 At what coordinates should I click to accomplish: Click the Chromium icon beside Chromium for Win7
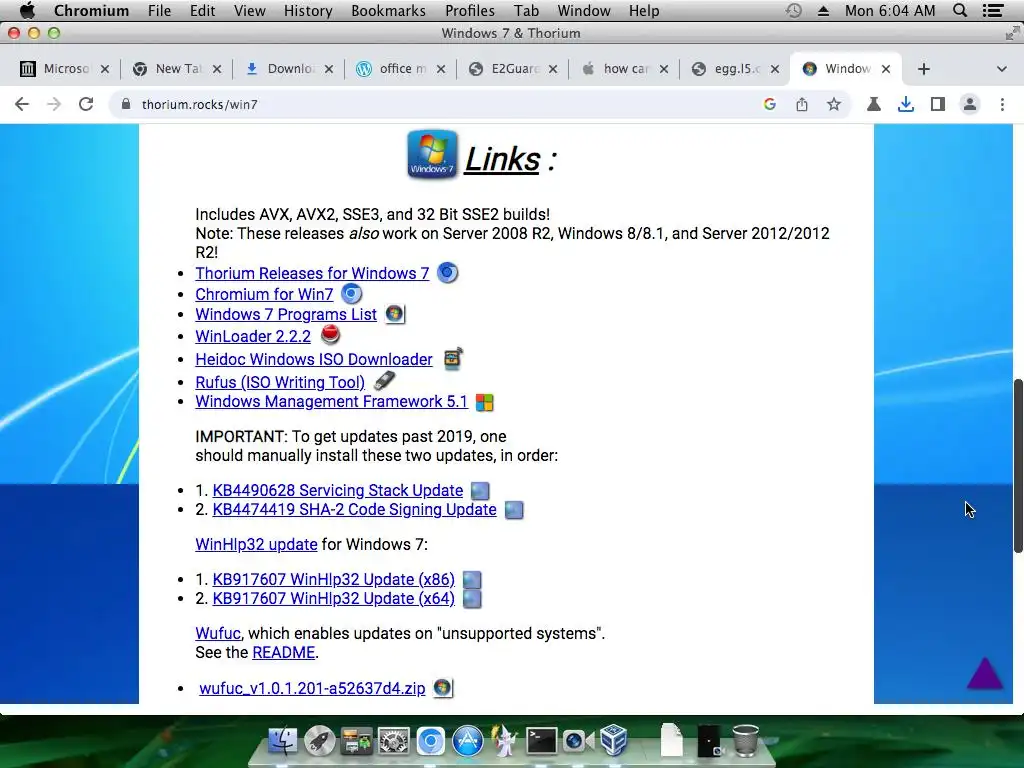click(351, 294)
